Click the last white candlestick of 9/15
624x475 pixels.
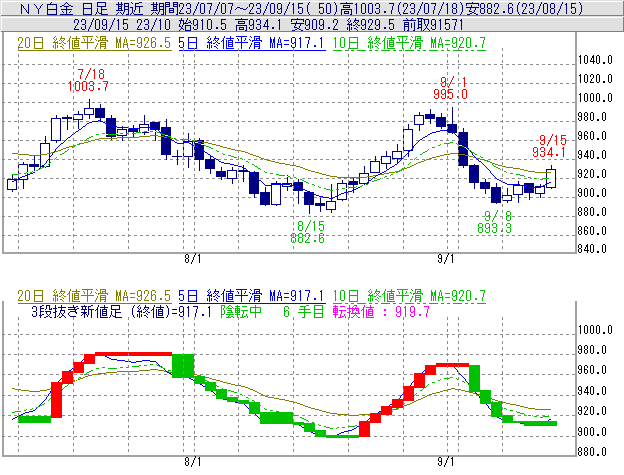[x=551, y=178]
